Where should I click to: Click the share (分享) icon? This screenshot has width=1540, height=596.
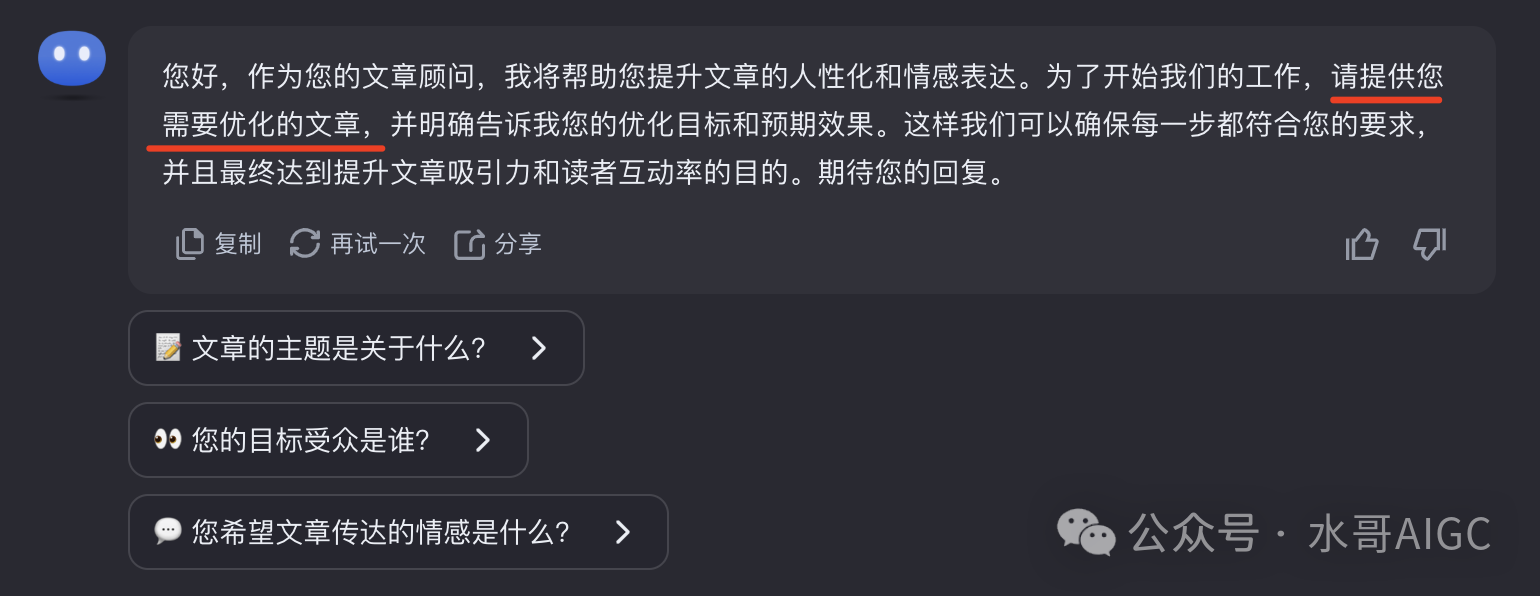470,243
